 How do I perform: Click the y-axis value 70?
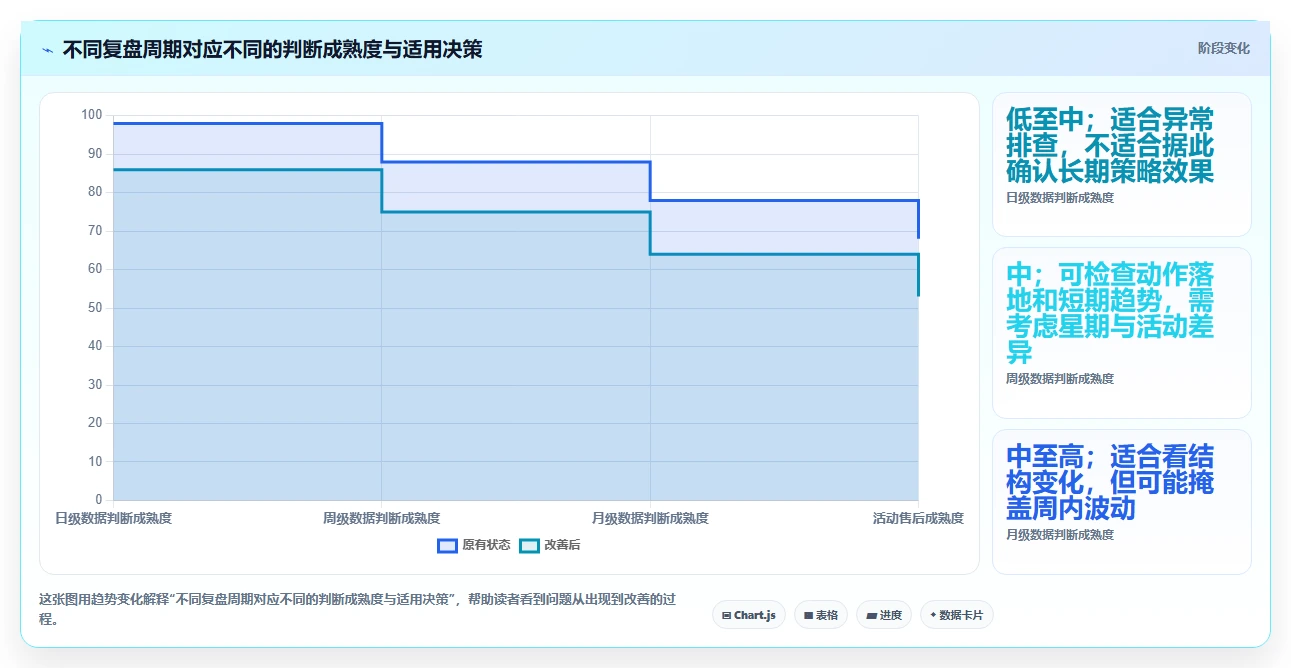point(95,230)
